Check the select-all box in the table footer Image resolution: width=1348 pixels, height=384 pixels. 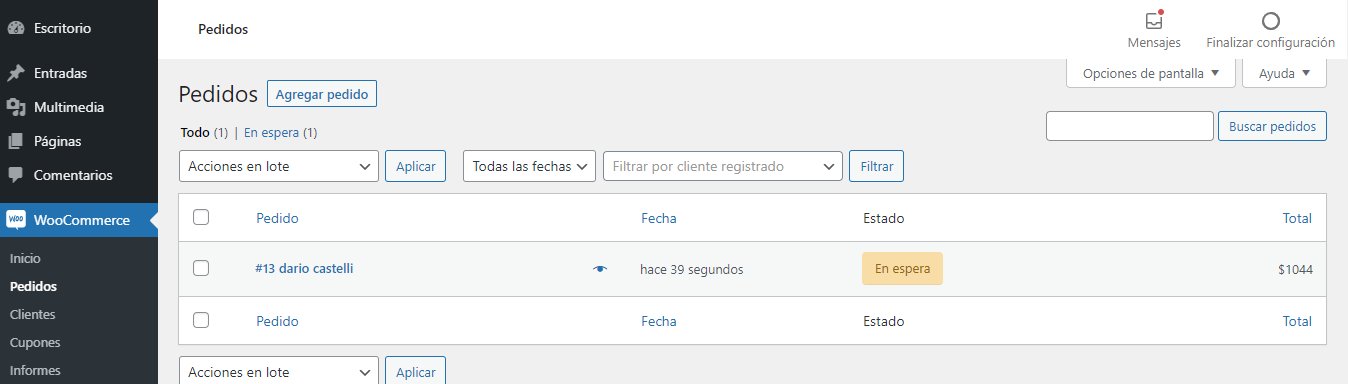pos(201,320)
